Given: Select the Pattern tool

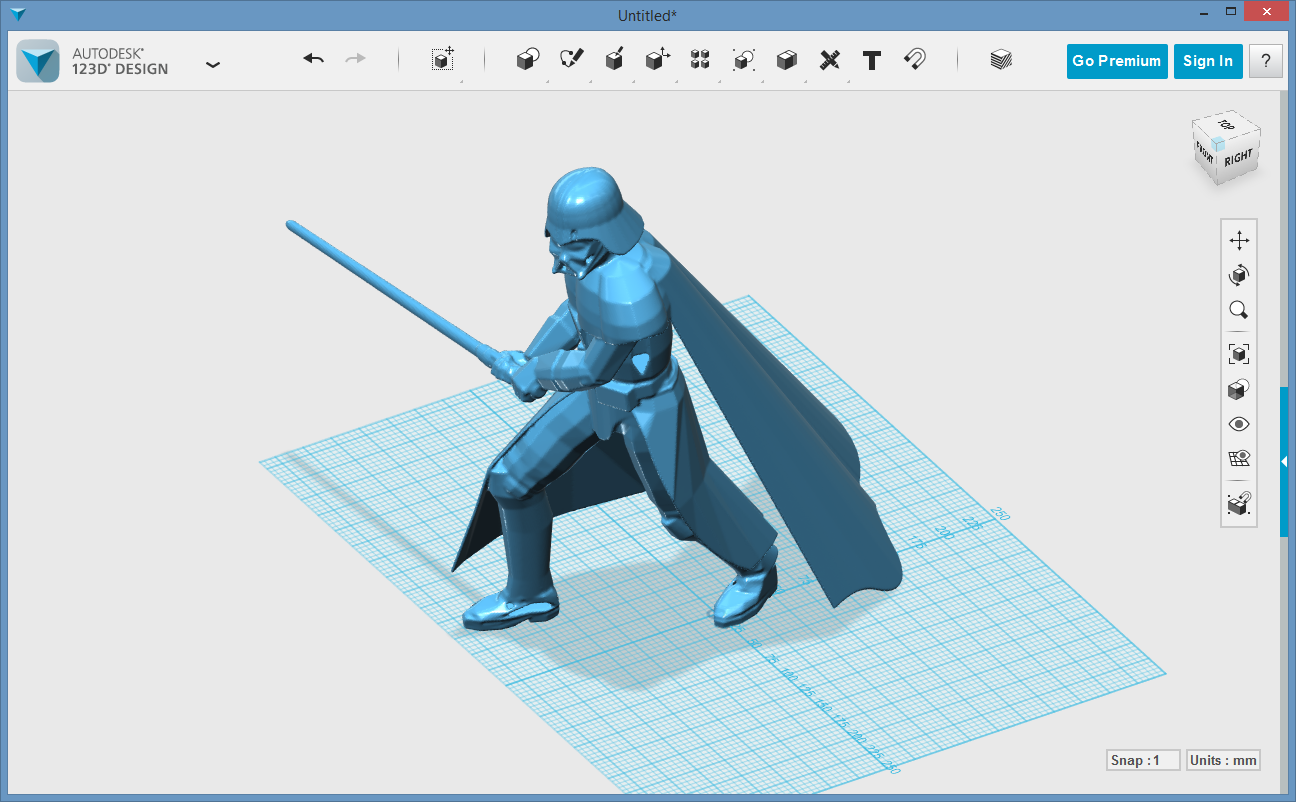Looking at the screenshot, I should 700,60.
